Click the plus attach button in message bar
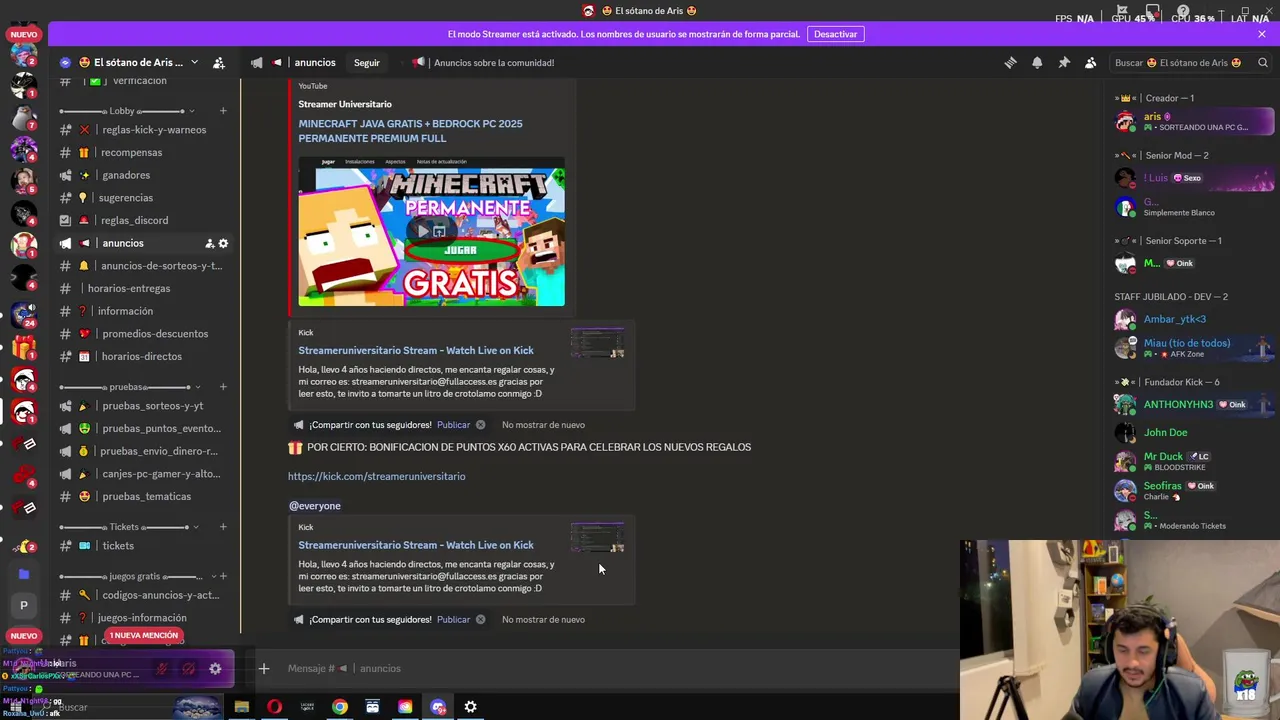The image size is (1280, 720). pyautogui.click(x=264, y=668)
